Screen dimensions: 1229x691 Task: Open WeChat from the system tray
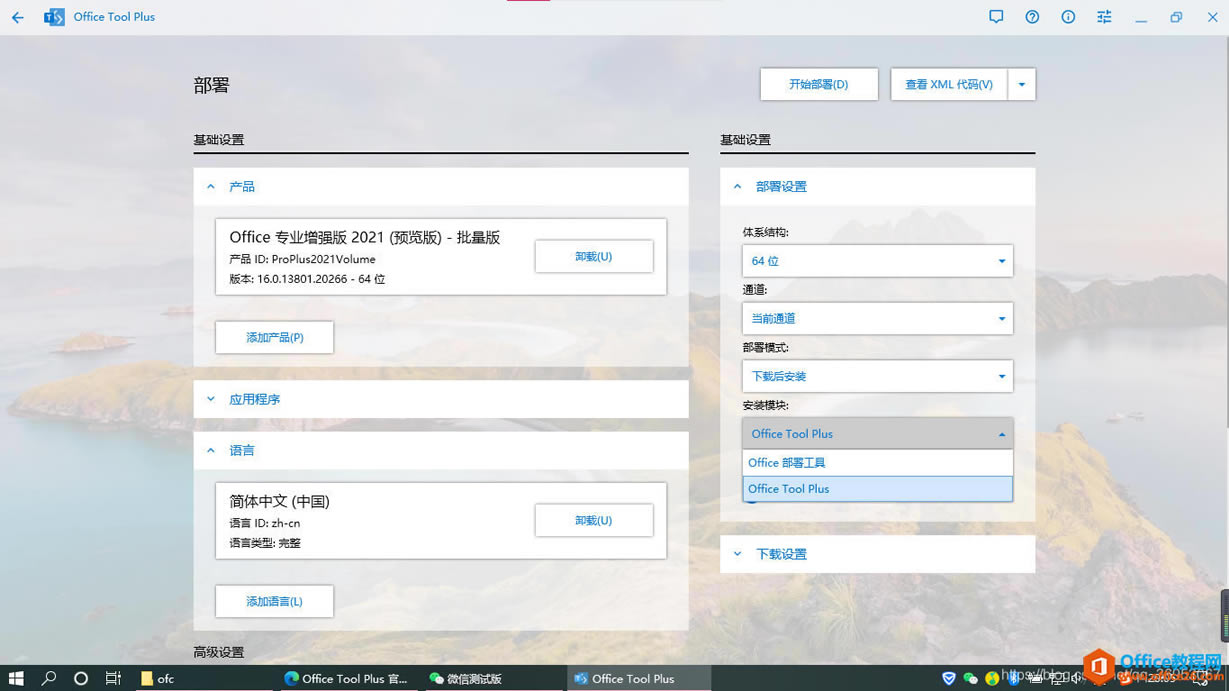click(970, 678)
